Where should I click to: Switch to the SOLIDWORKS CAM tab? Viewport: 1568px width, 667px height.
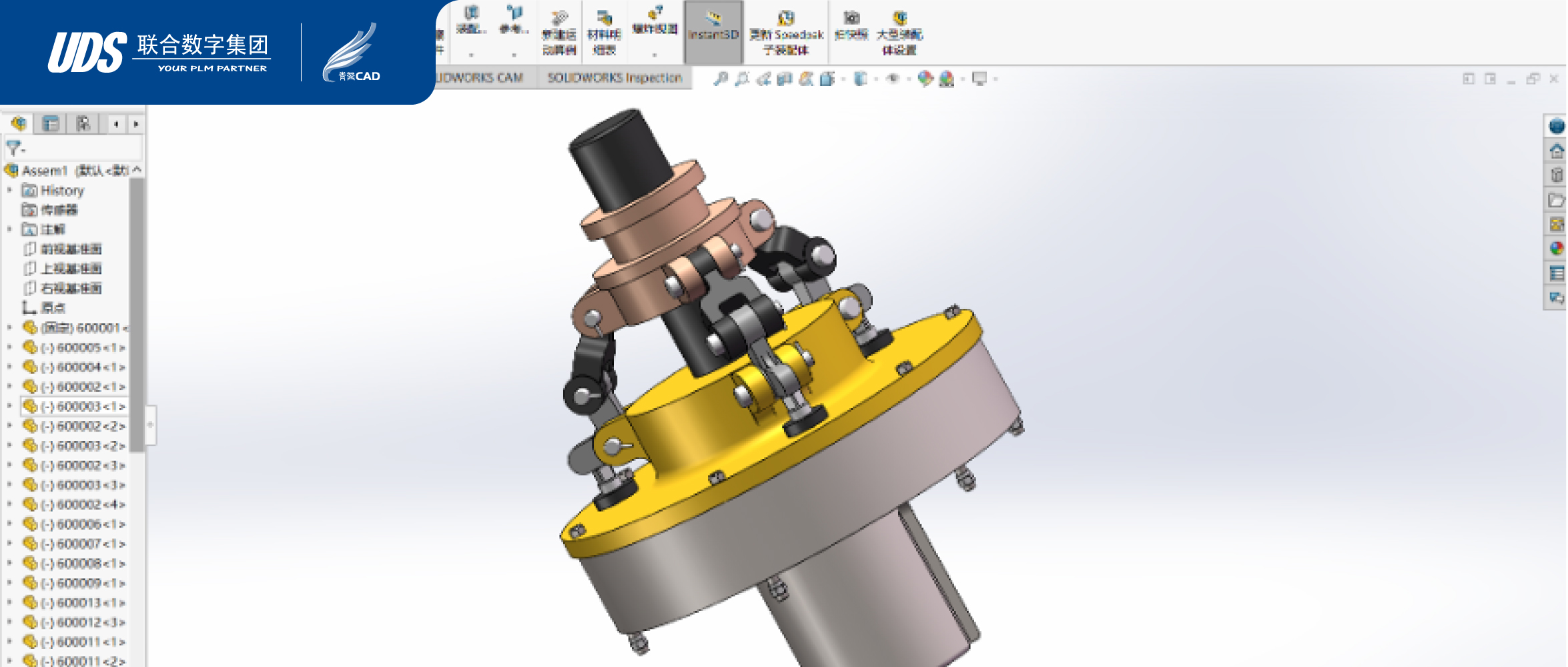tap(479, 78)
